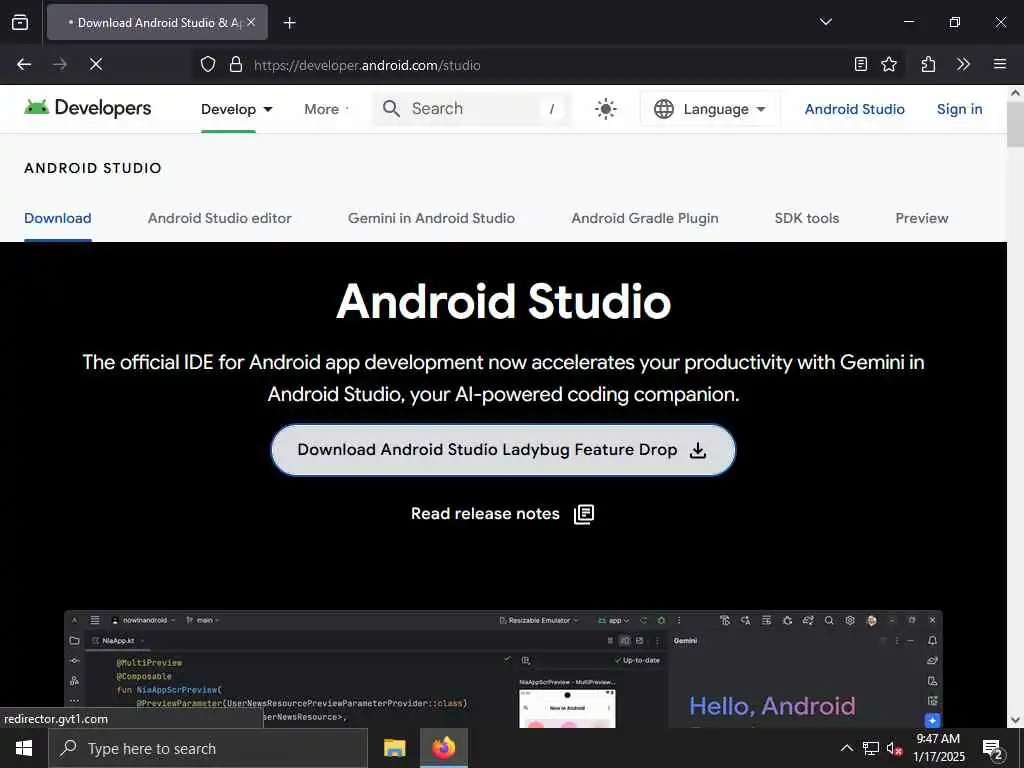This screenshot has width=1024, height=768.
Task: Open the Firefox application menu
Action: [x=999, y=64]
